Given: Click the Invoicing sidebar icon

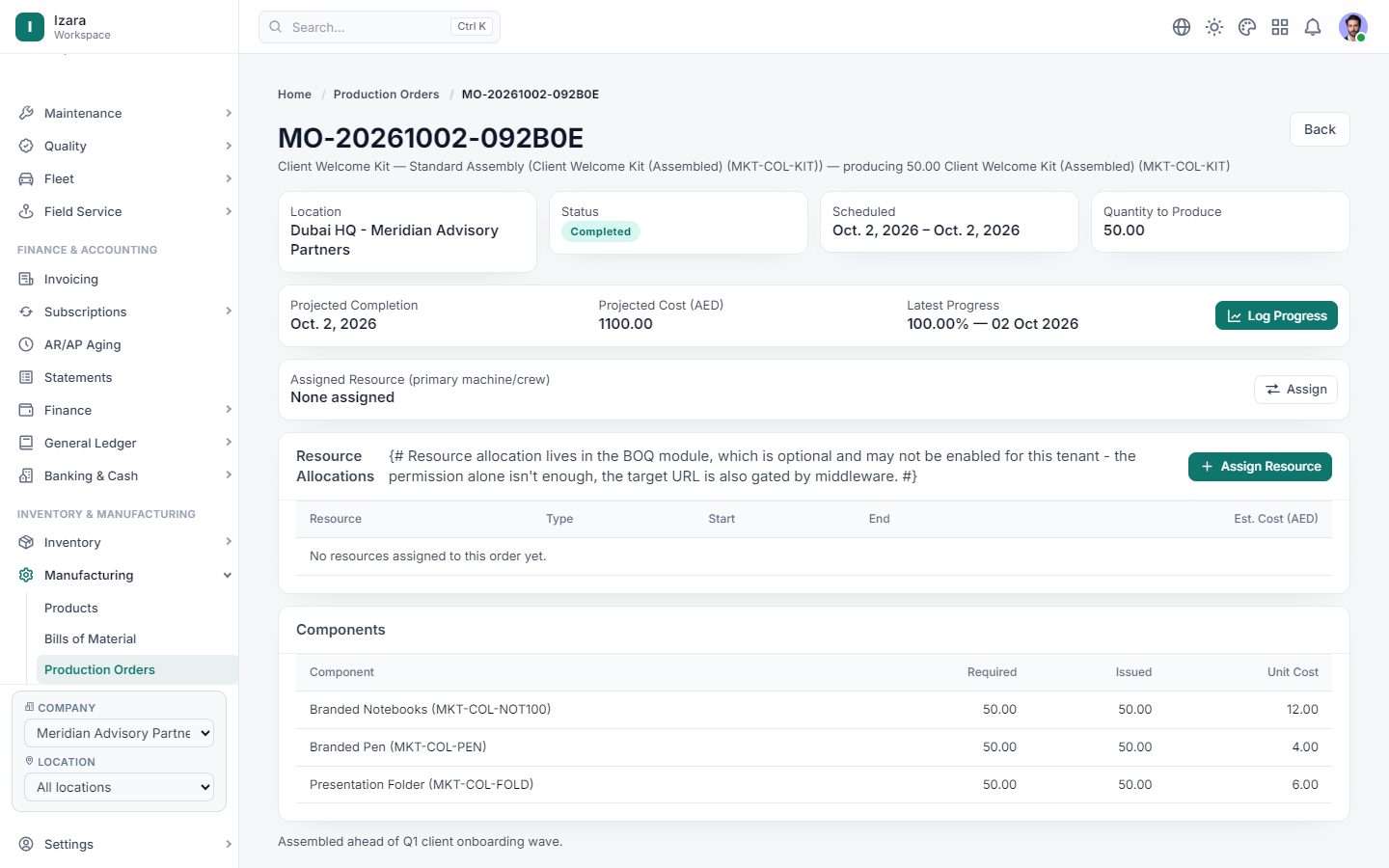Looking at the screenshot, I should point(26,279).
